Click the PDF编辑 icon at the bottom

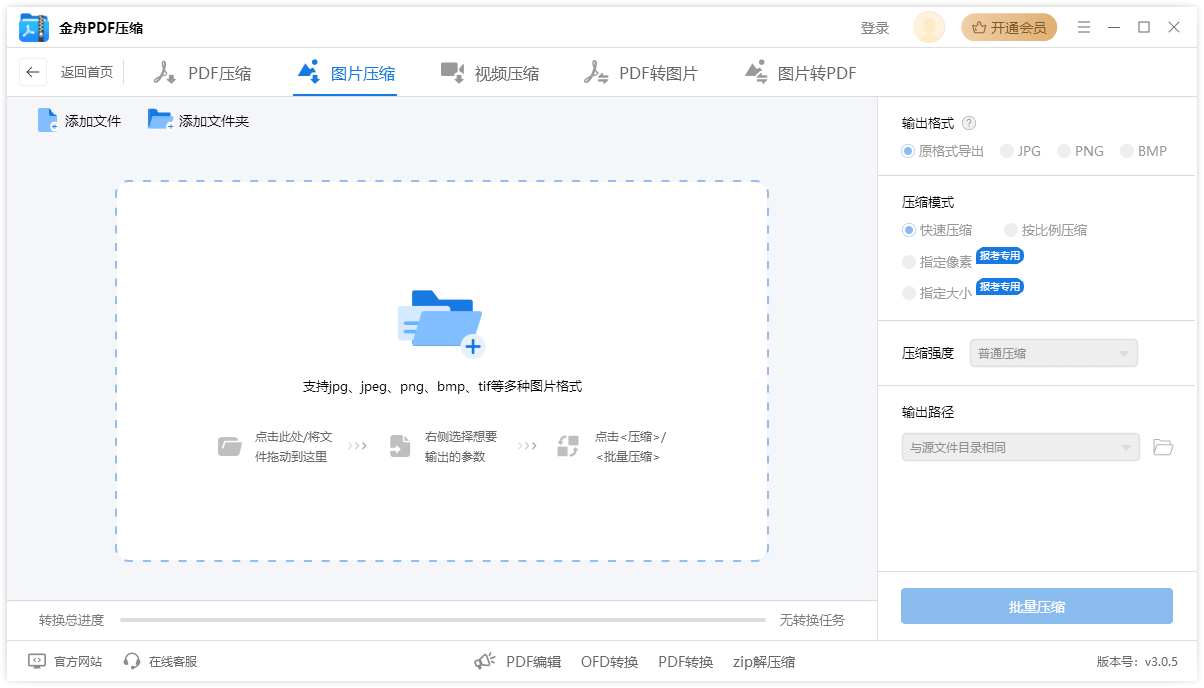click(484, 661)
